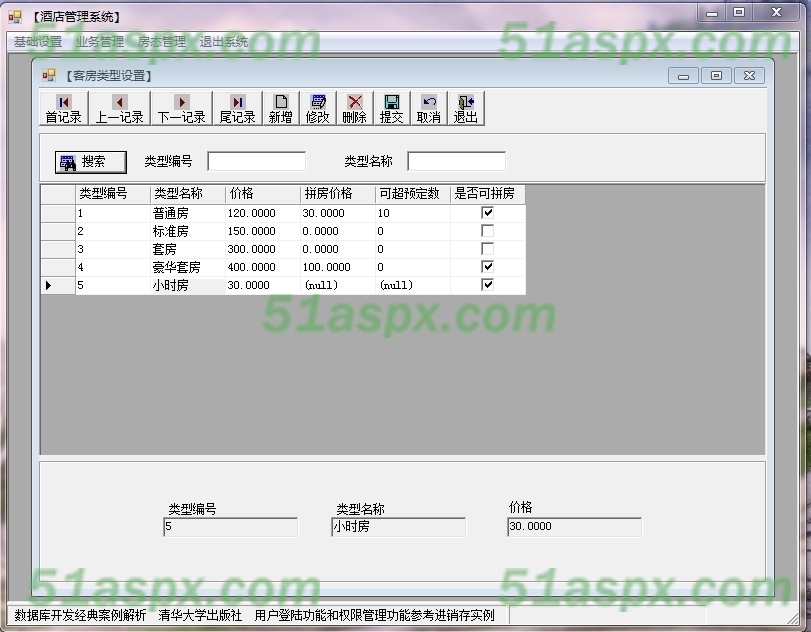
Task: Edit the record with 修改
Action: [318, 108]
